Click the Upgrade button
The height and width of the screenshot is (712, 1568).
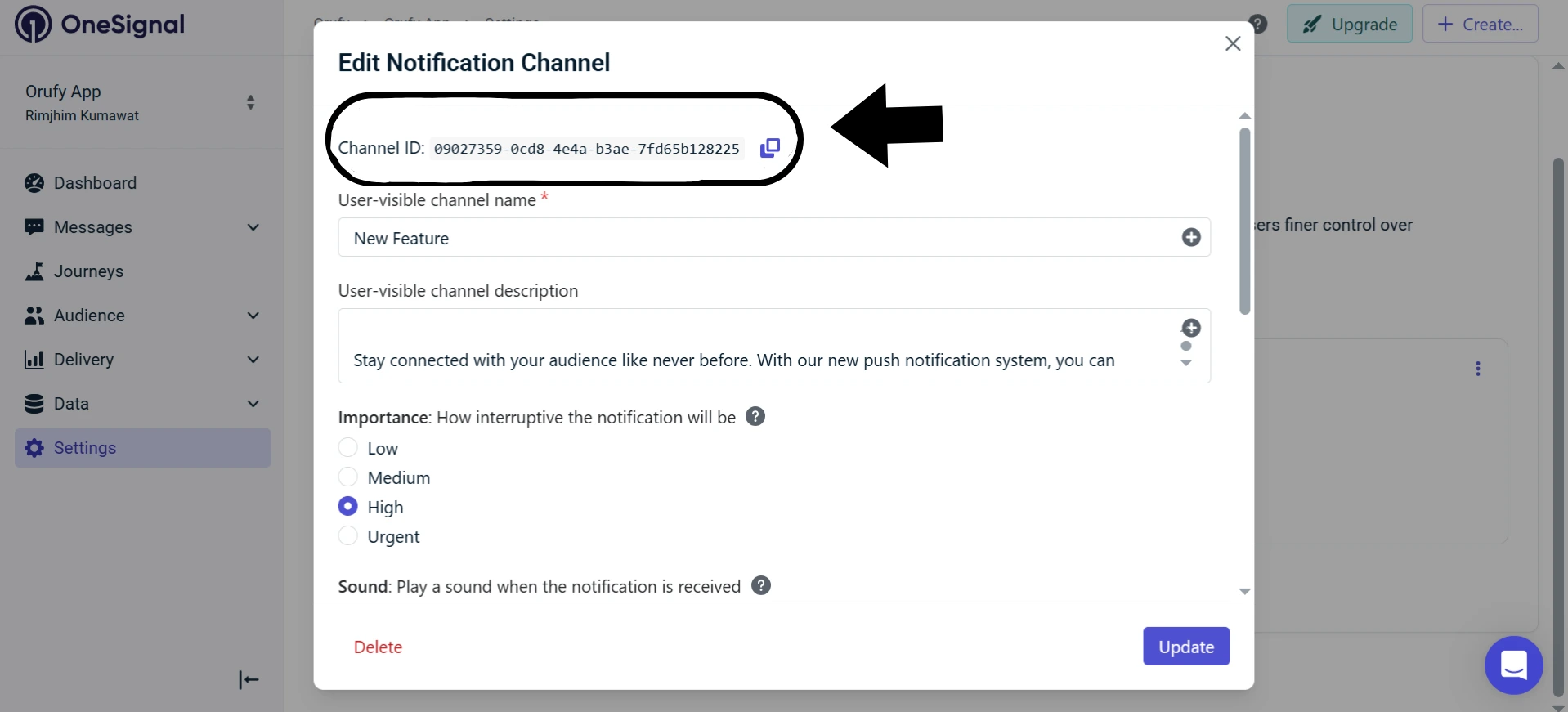pos(1350,24)
